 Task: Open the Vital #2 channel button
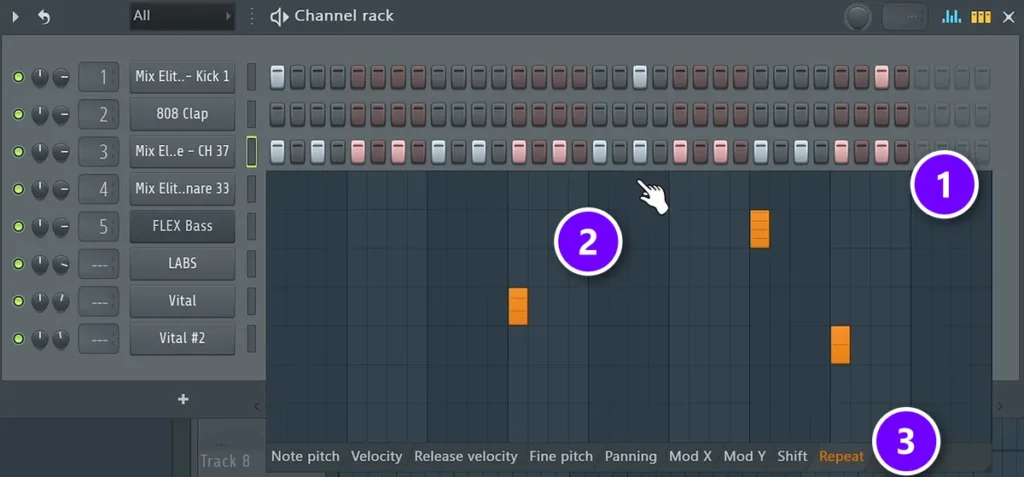point(182,338)
